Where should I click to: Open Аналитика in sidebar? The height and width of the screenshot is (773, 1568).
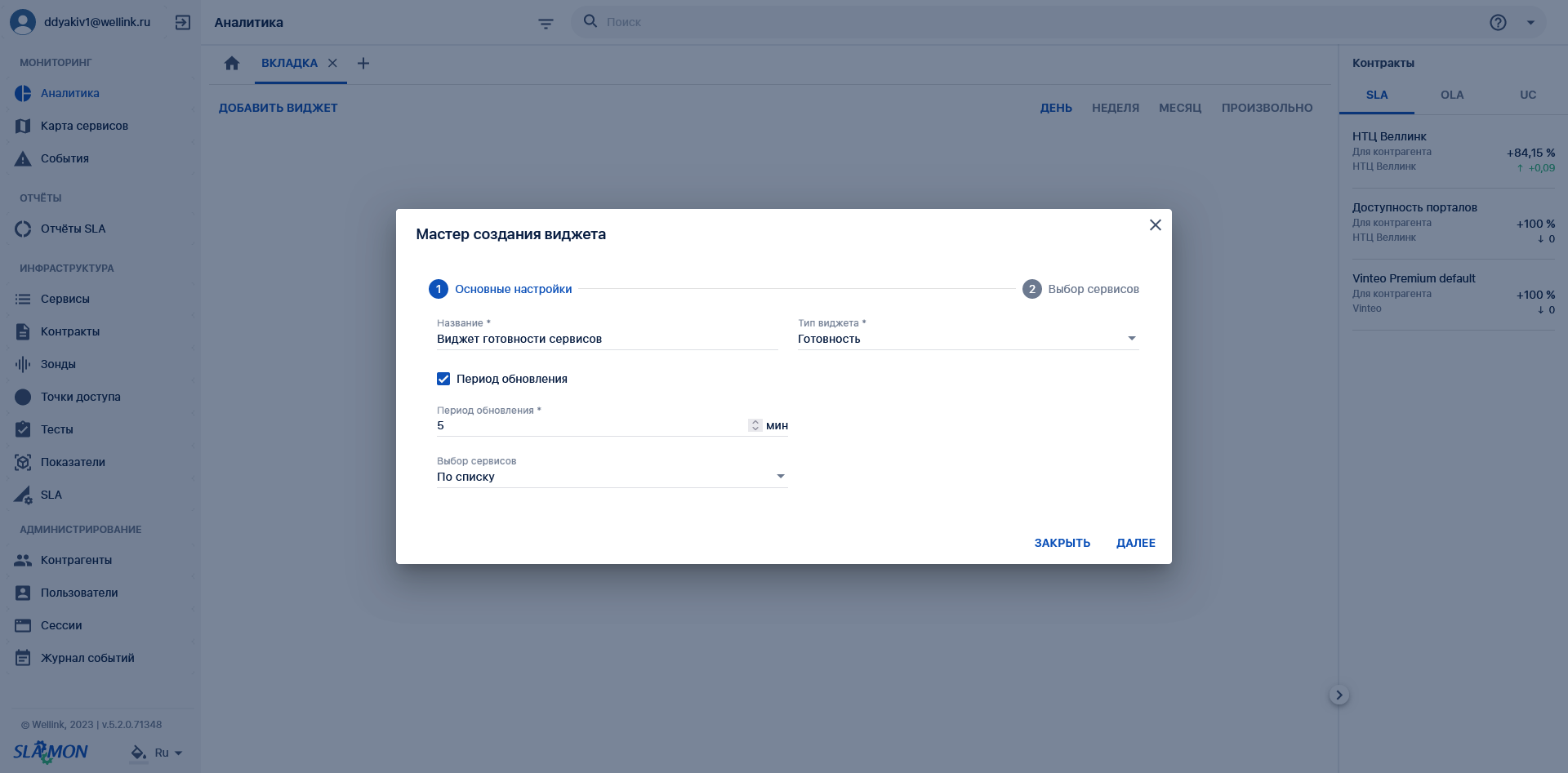70,93
